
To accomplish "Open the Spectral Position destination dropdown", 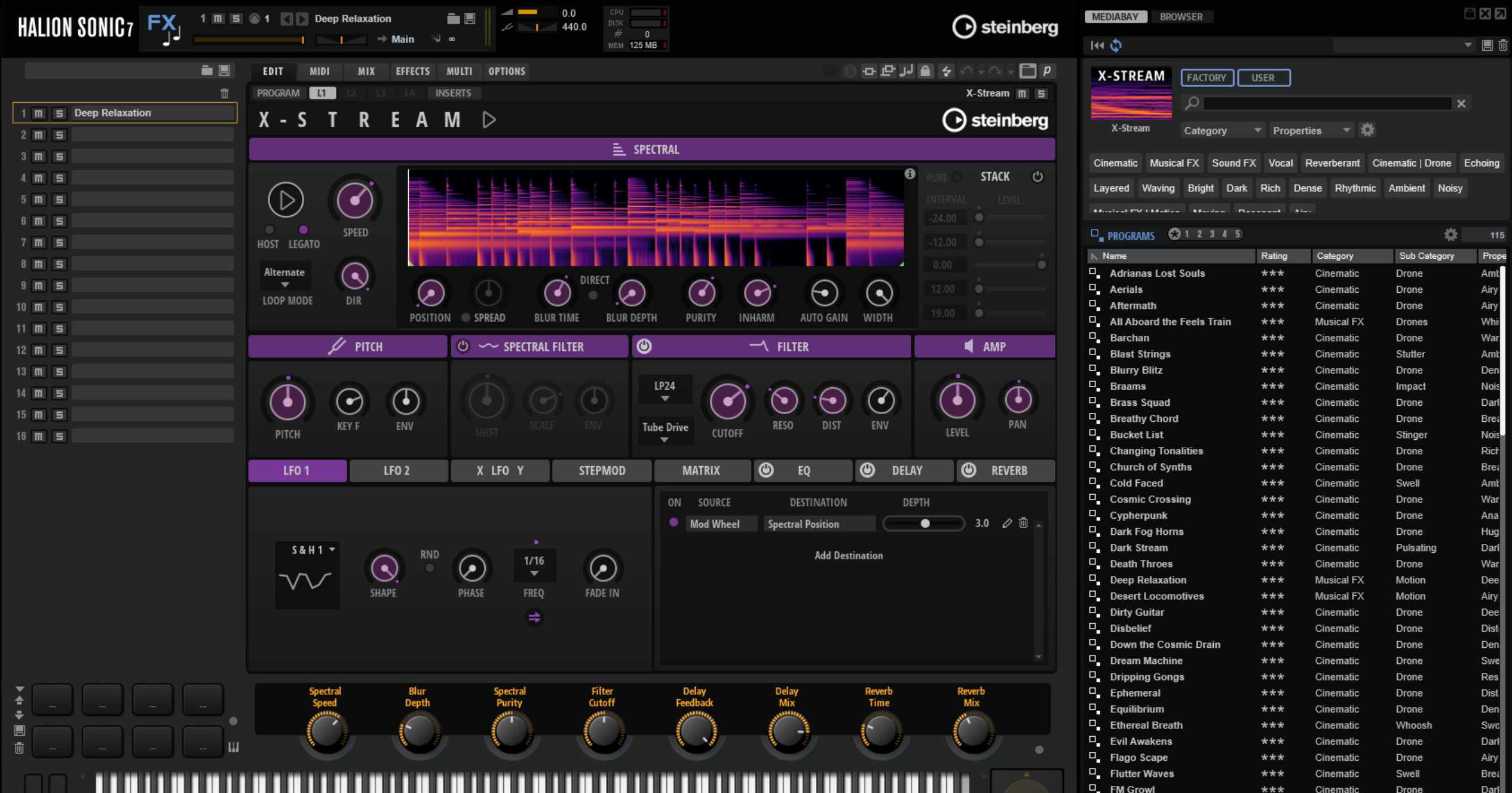I will 819,524.
